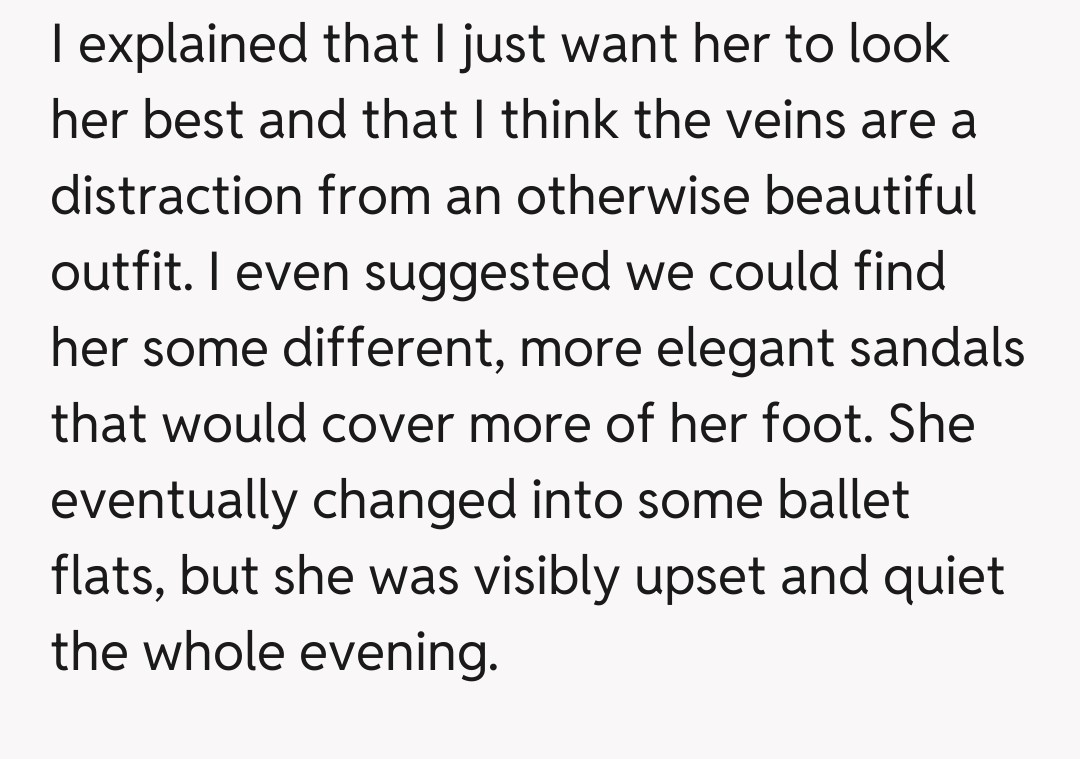Tap the word "beautiful"
The image size is (1080, 759).
coord(870,197)
